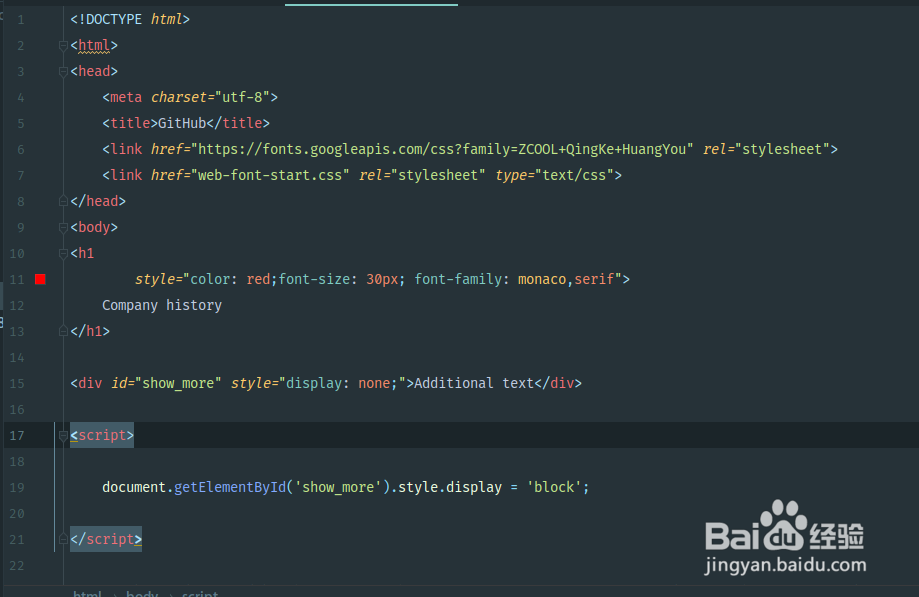Image resolution: width=919 pixels, height=597 pixels.
Task: Click fold marker beside closing script tag
Action: (x=63, y=539)
